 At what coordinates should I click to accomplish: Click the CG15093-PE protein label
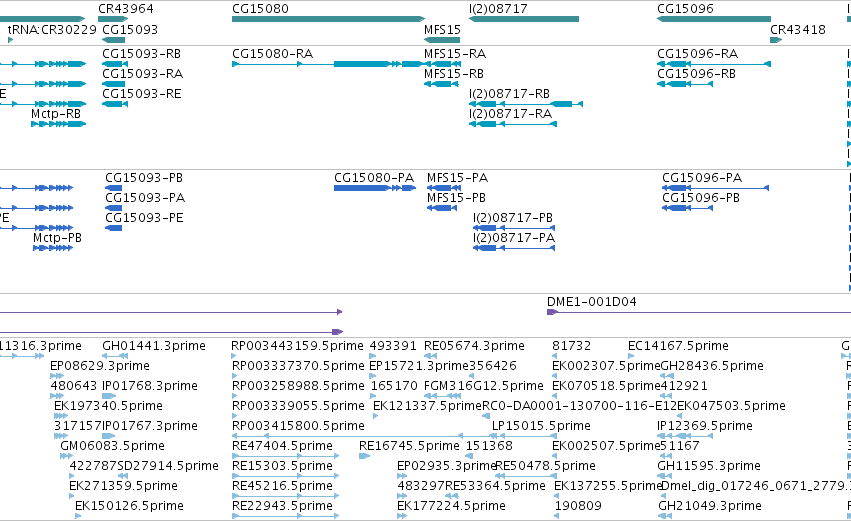[144, 218]
